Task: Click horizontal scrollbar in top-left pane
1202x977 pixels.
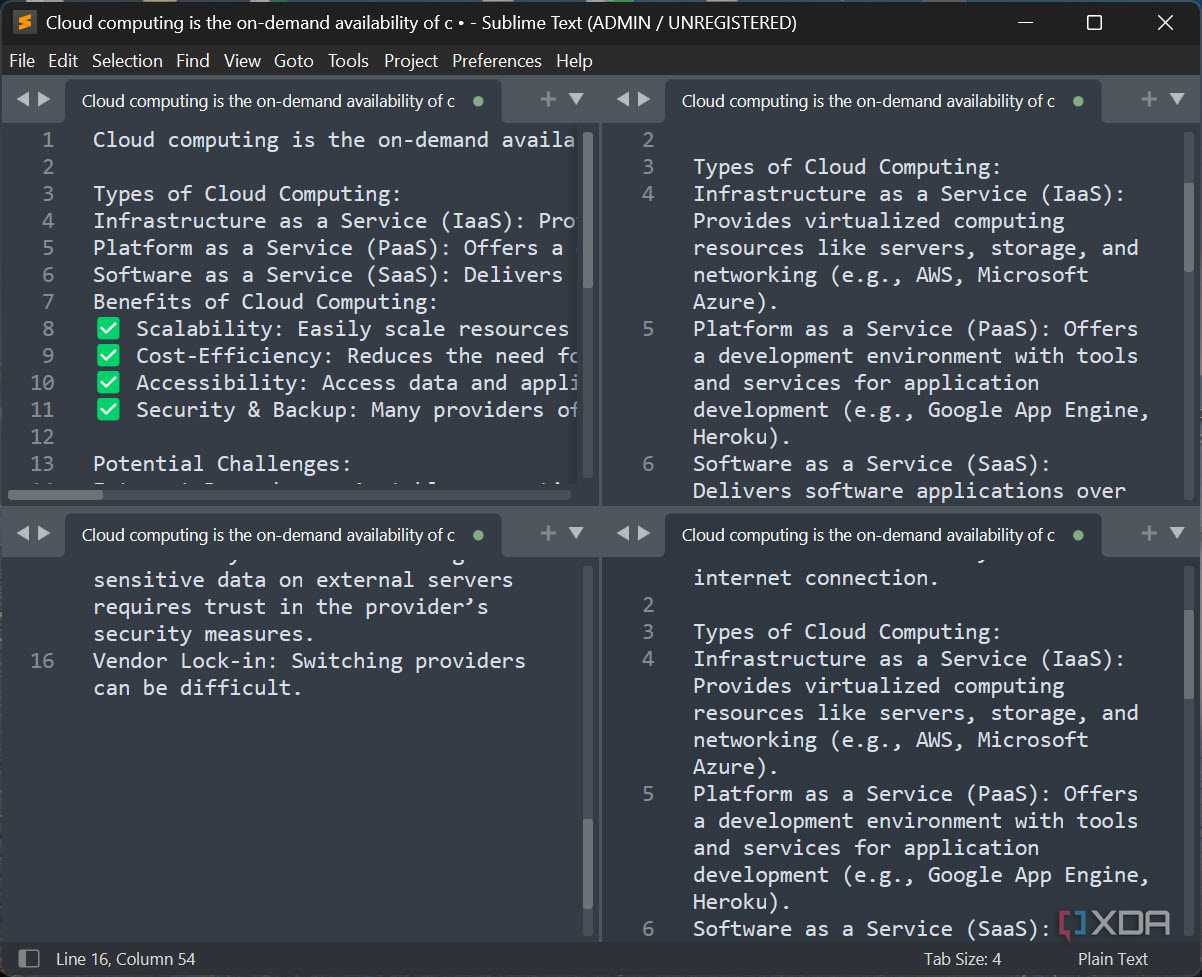Action: [x=55, y=494]
